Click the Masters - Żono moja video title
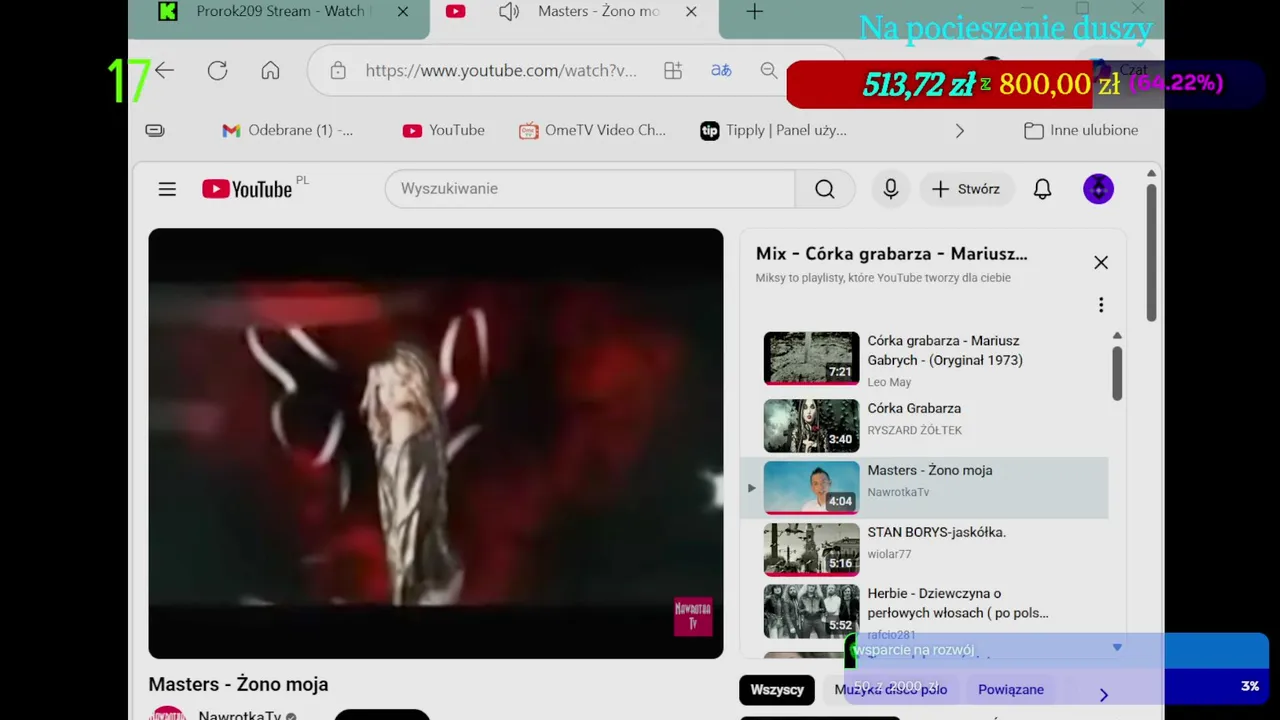 tap(238, 684)
